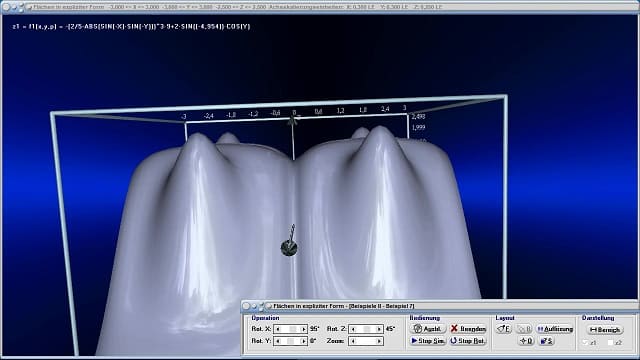
Task: Open the Auflösung layout option
Action: 555,329
